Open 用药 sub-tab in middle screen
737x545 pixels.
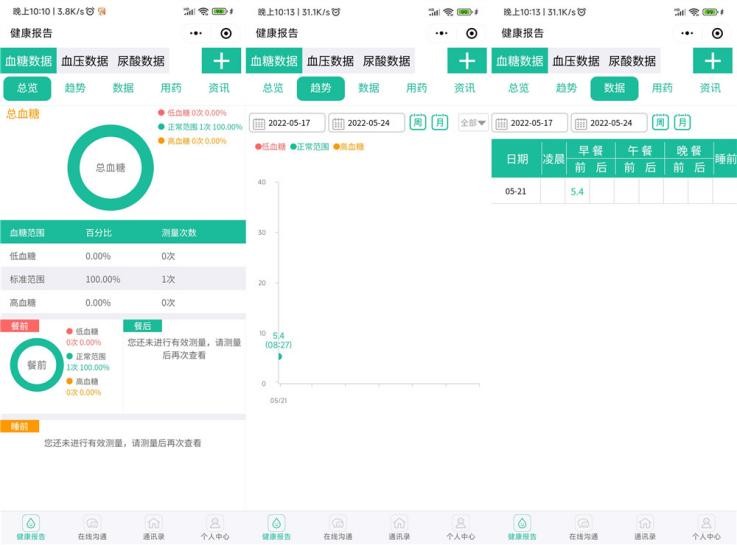(417, 88)
